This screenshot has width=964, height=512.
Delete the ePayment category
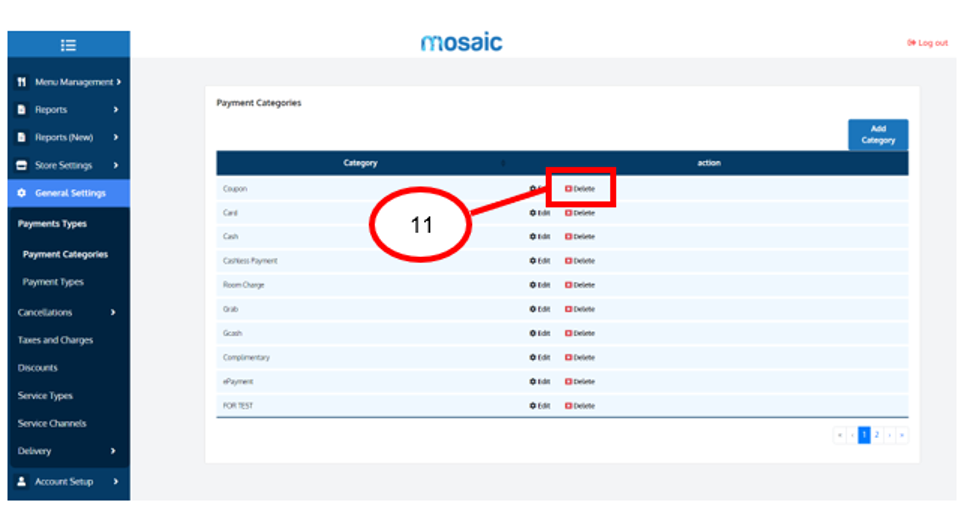580,382
